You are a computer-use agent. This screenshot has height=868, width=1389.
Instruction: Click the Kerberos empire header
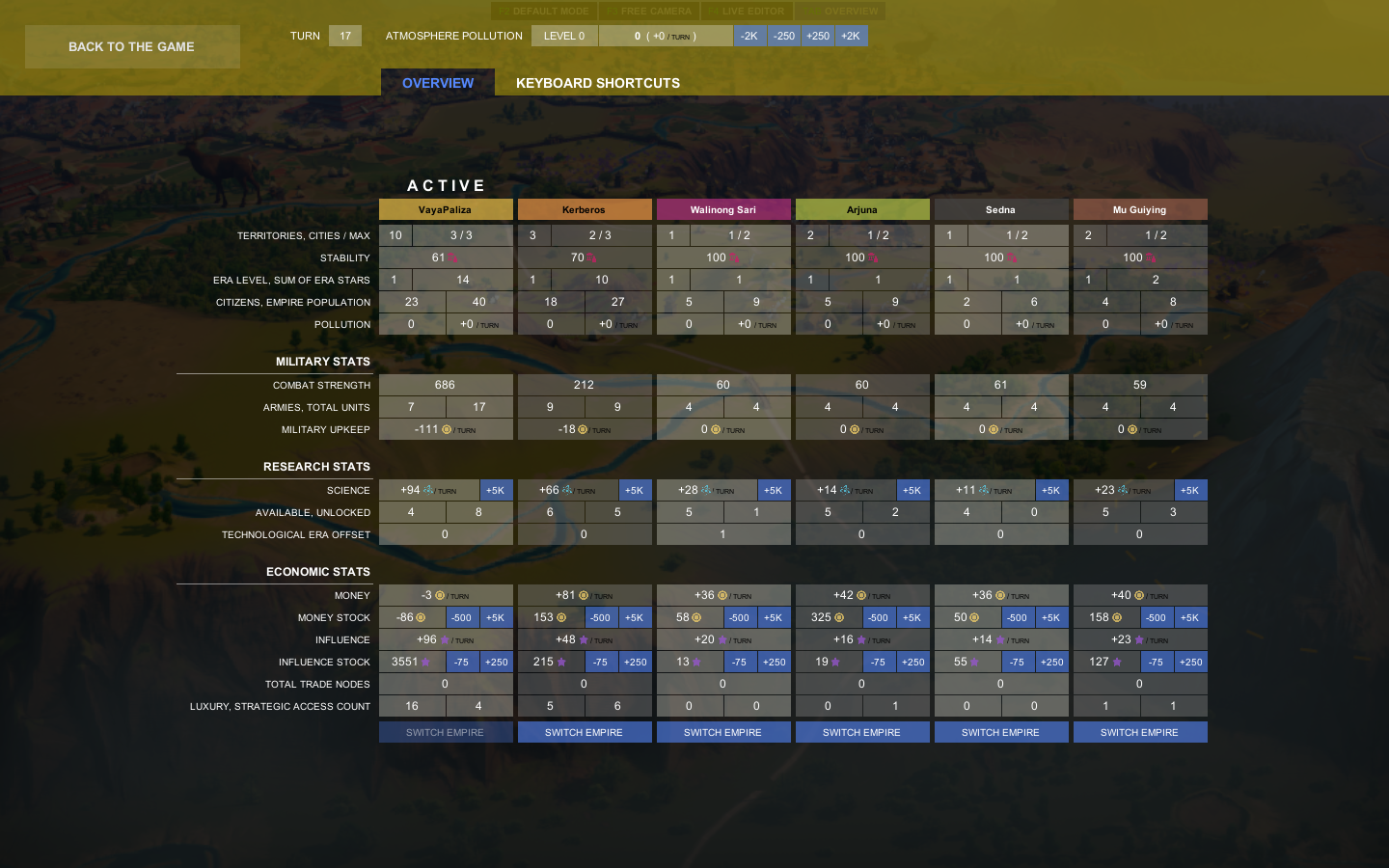[585, 209]
